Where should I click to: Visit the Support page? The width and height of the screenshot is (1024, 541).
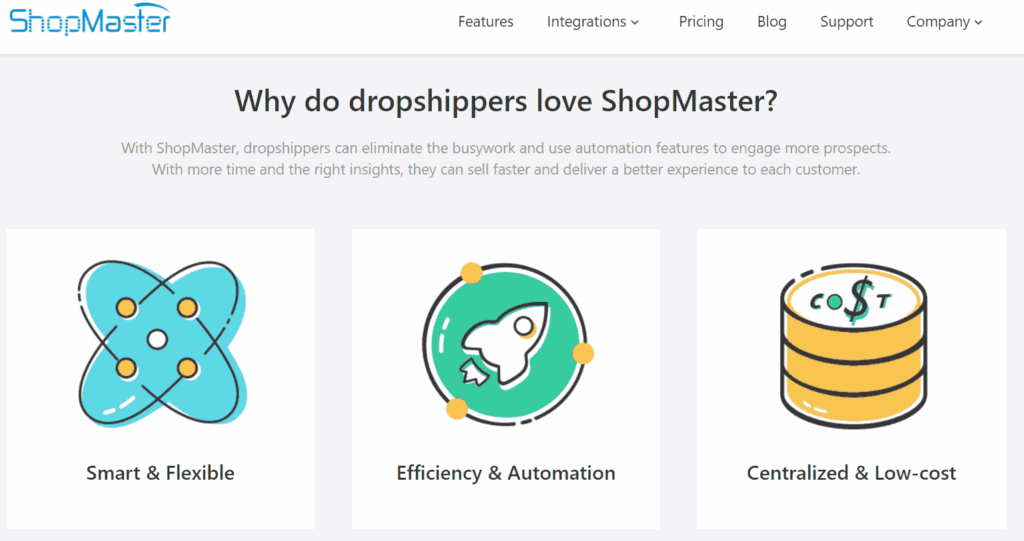click(x=846, y=22)
